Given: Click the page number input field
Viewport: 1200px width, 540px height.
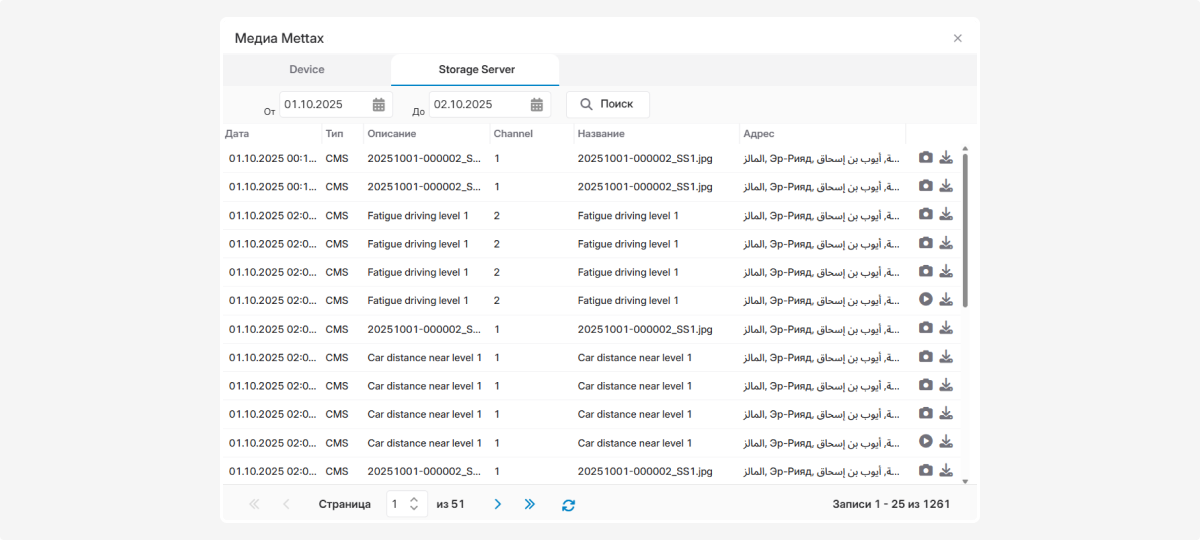Looking at the screenshot, I should 398,505.
